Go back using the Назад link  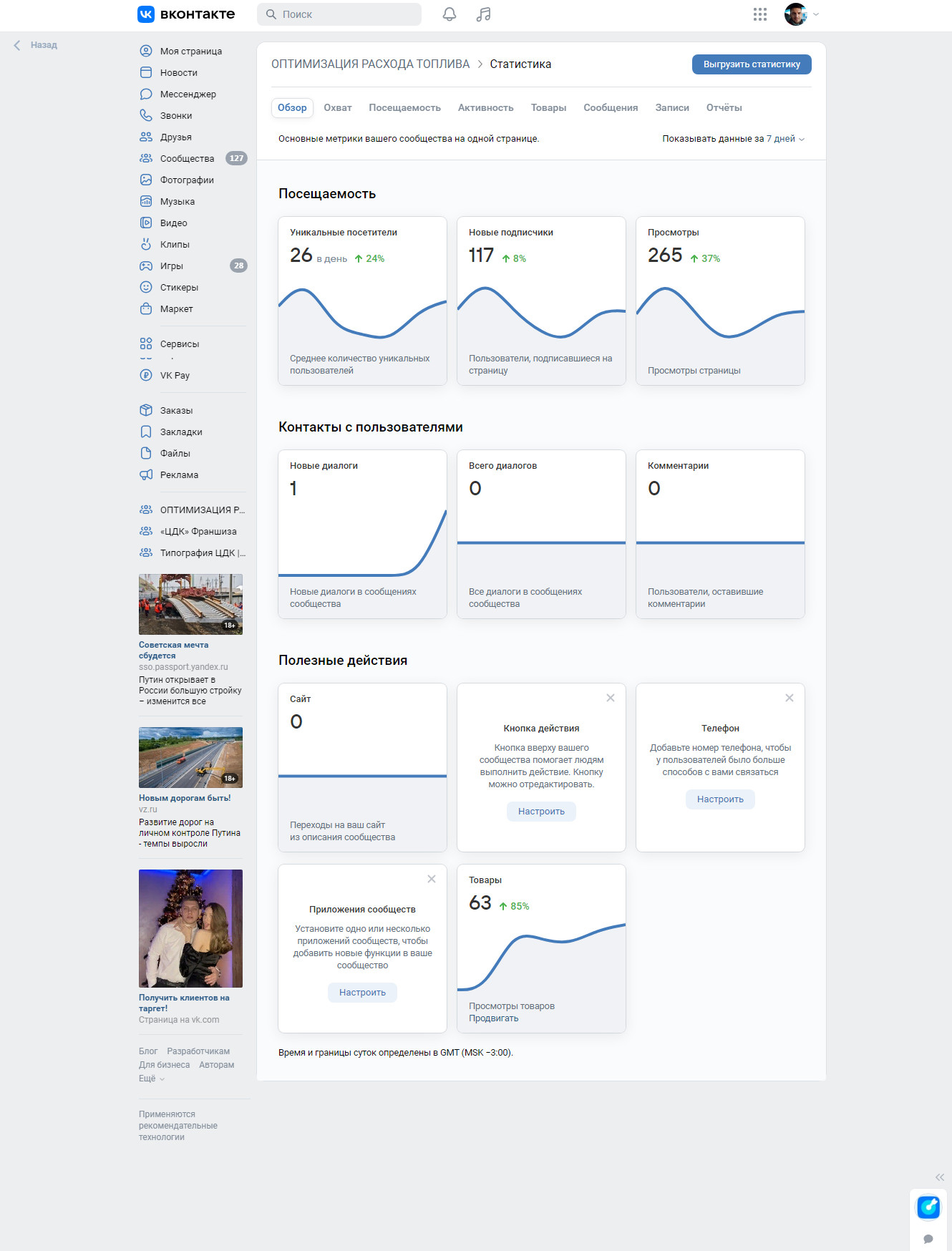36,45
